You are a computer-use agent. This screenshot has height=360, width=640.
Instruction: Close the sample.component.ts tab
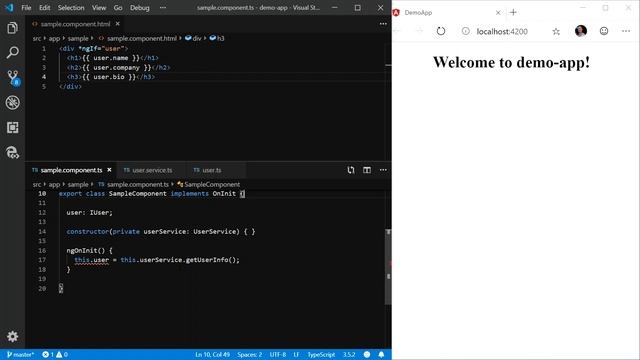(x=109, y=170)
